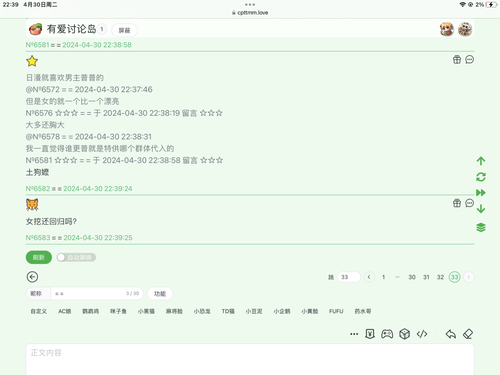Select the AC娘 emoticon tab
Screen dimensions: 500x375
coord(65,311)
